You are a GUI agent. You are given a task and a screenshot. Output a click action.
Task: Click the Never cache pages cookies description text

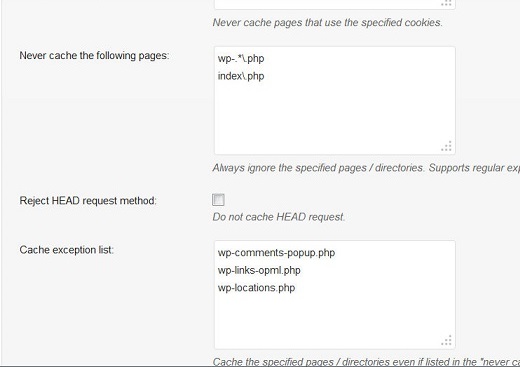pos(328,23)
